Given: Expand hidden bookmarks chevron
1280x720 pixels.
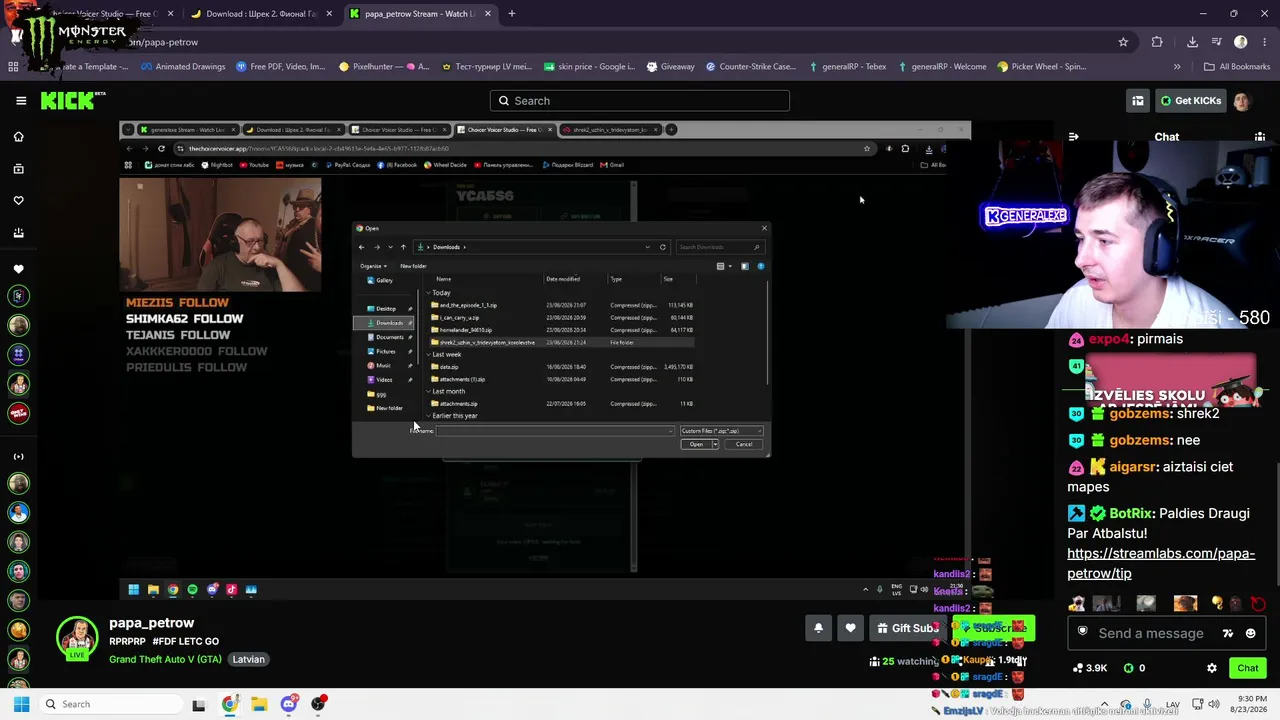Looking at the screenshot, I should [1177, 67].
